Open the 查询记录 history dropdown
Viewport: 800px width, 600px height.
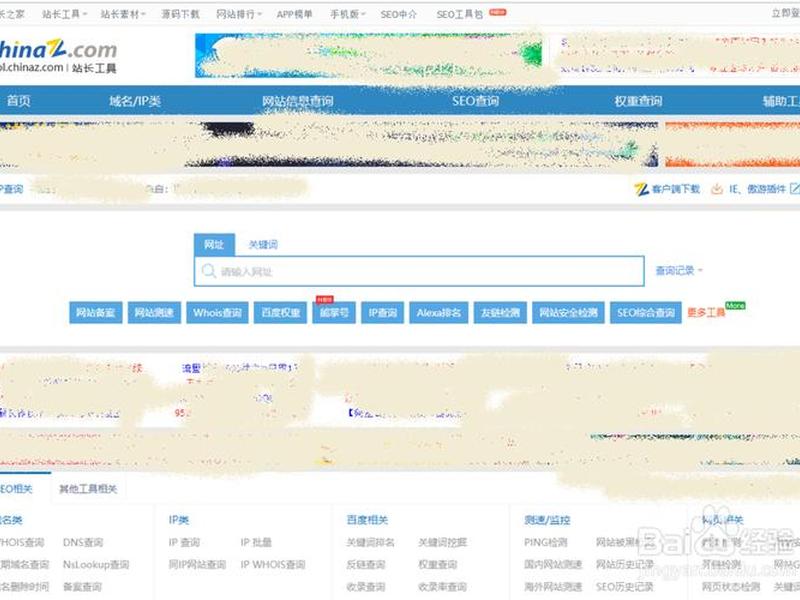point(679,270)
